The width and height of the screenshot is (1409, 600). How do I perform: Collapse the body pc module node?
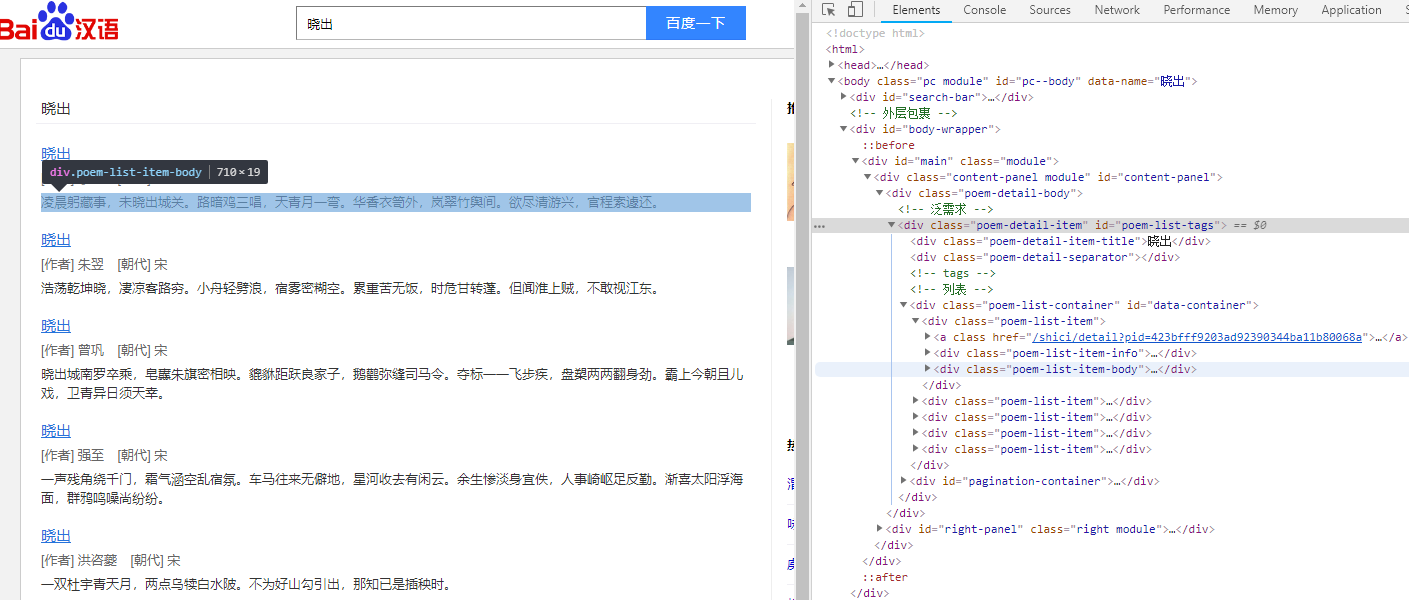[833, 81]
